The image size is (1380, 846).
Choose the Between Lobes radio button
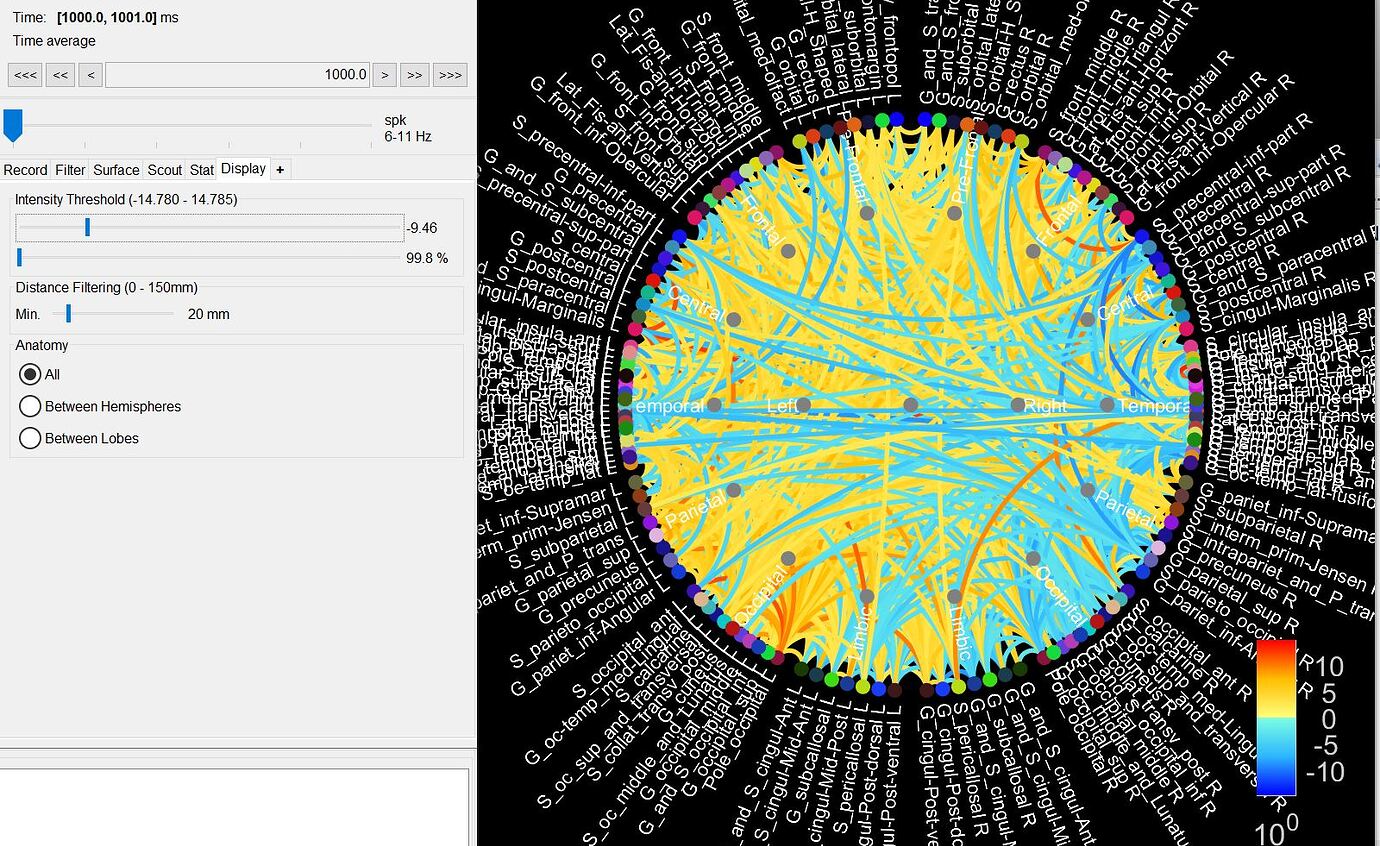[30, 438]
